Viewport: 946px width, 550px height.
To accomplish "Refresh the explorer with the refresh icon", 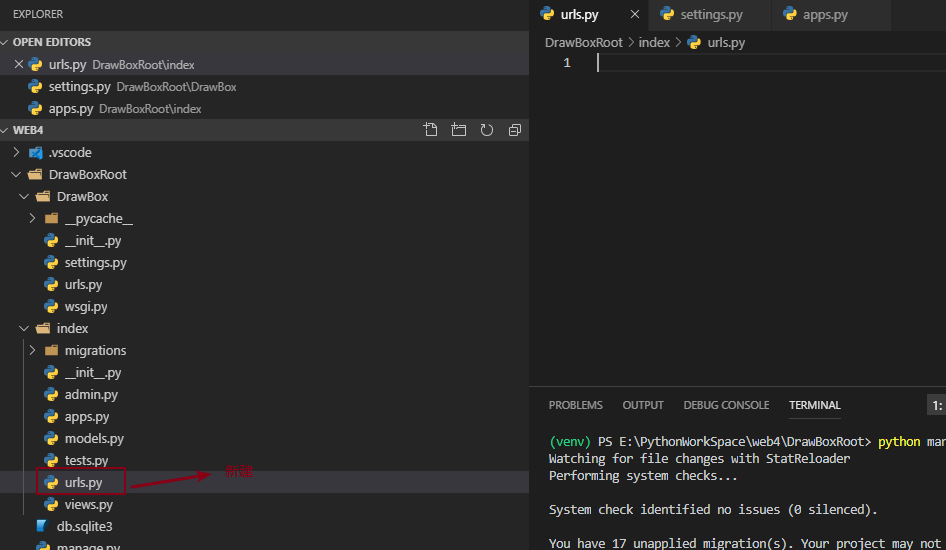I will [486, 130].
